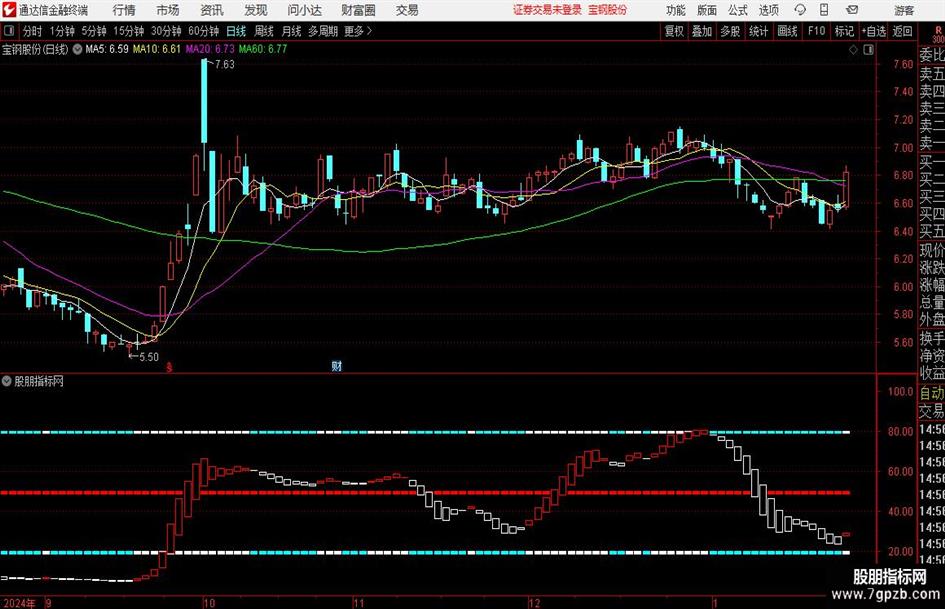
Task: Click the 游客 guest account label
Action: (x=904, y=10)
